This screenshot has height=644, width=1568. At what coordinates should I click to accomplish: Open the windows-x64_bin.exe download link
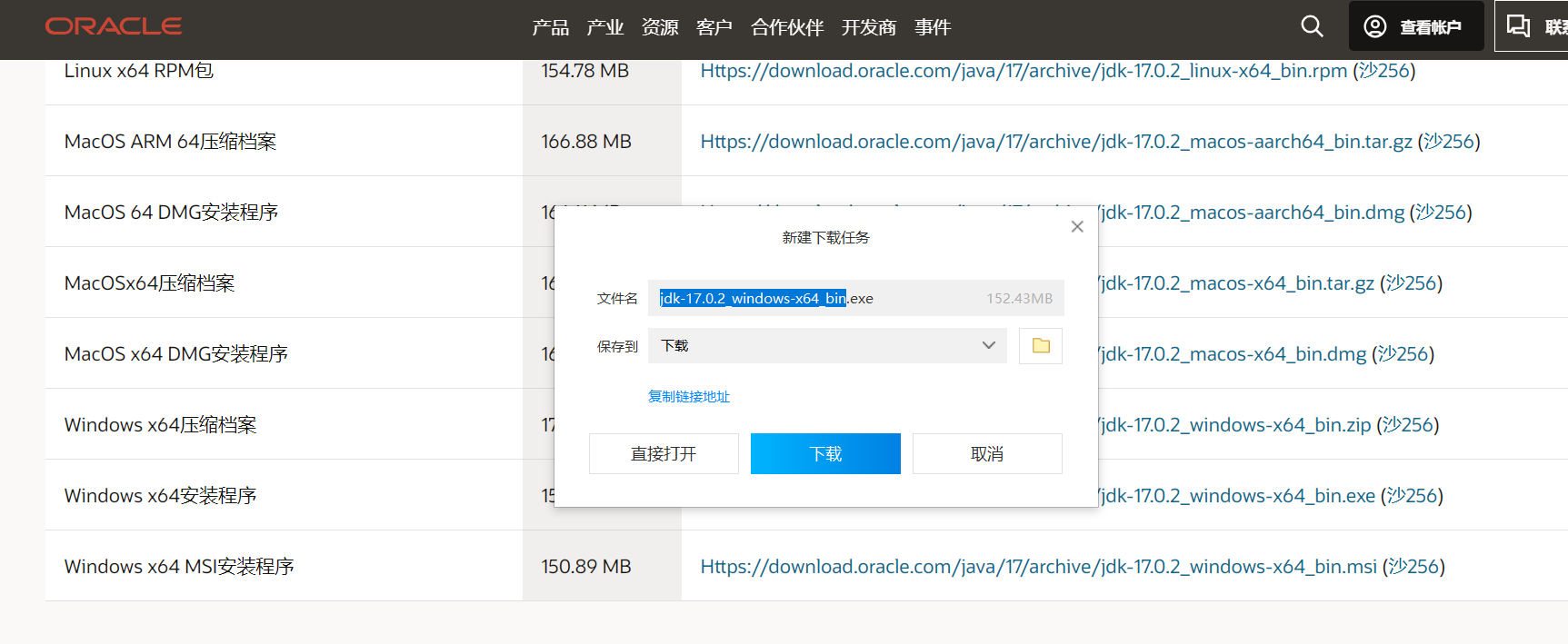[1237, 496]
